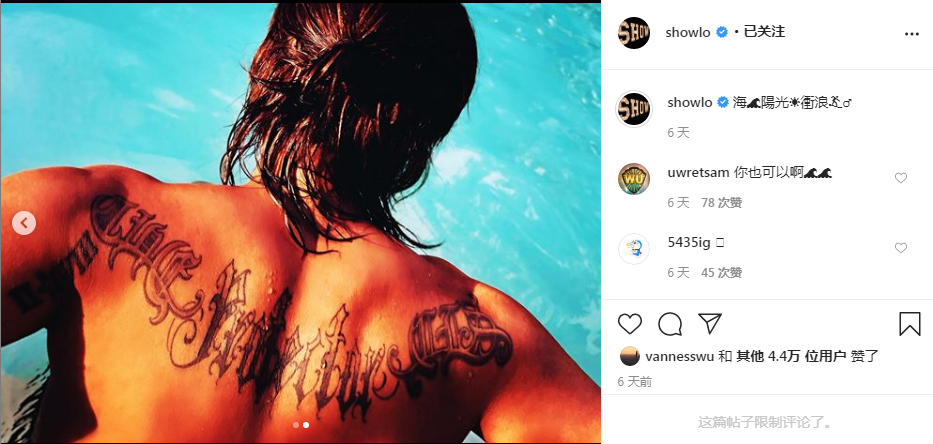
Task: Like uwretsam's comment
Action: click(900, 178)
